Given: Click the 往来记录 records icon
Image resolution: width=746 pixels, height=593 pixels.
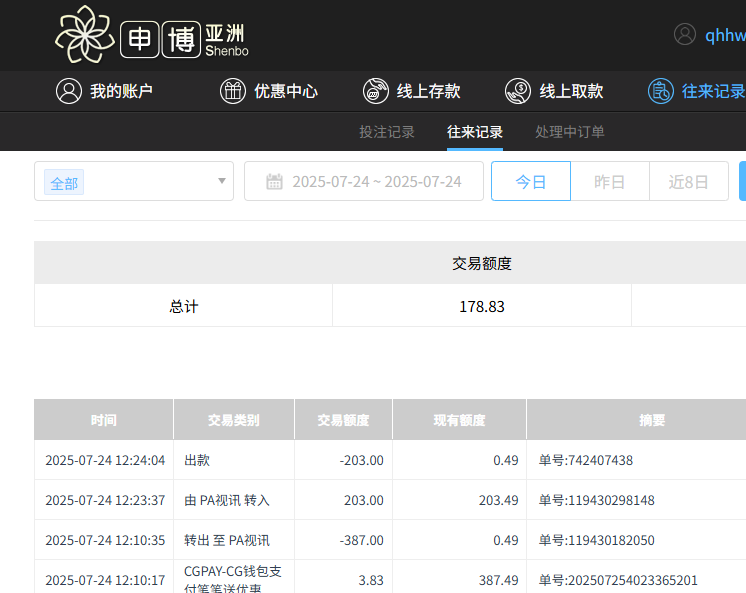Looking at the screenshot, I should pyautogui.click(x=660, y=91).
